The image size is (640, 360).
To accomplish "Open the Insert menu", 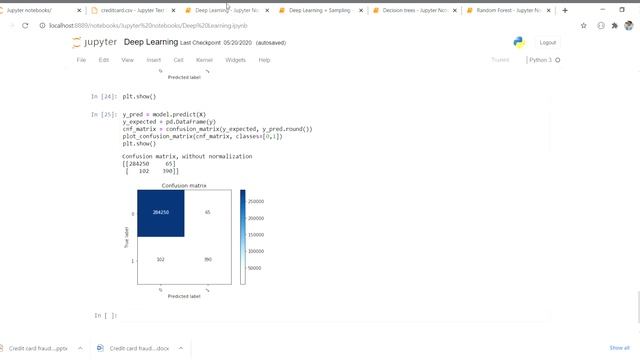I will point(154,60).
